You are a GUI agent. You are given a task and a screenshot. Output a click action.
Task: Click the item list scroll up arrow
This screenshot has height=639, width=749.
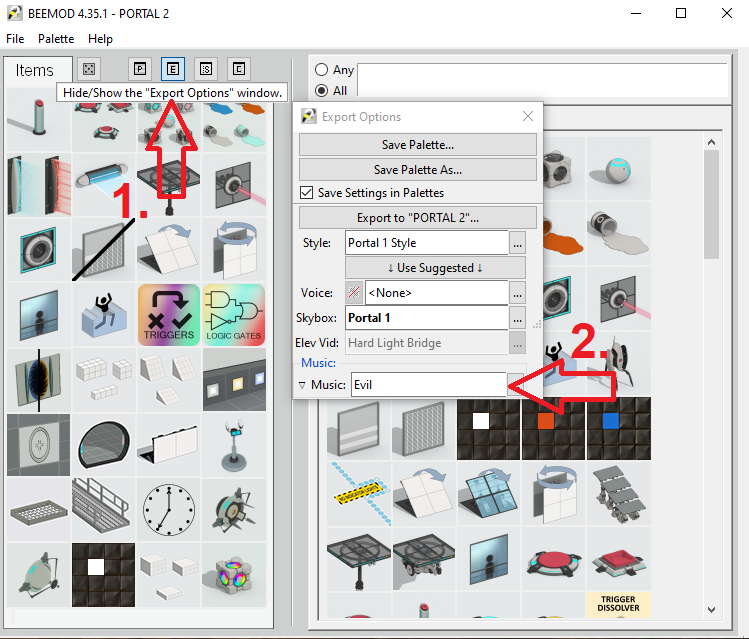[x=711, y=142]
